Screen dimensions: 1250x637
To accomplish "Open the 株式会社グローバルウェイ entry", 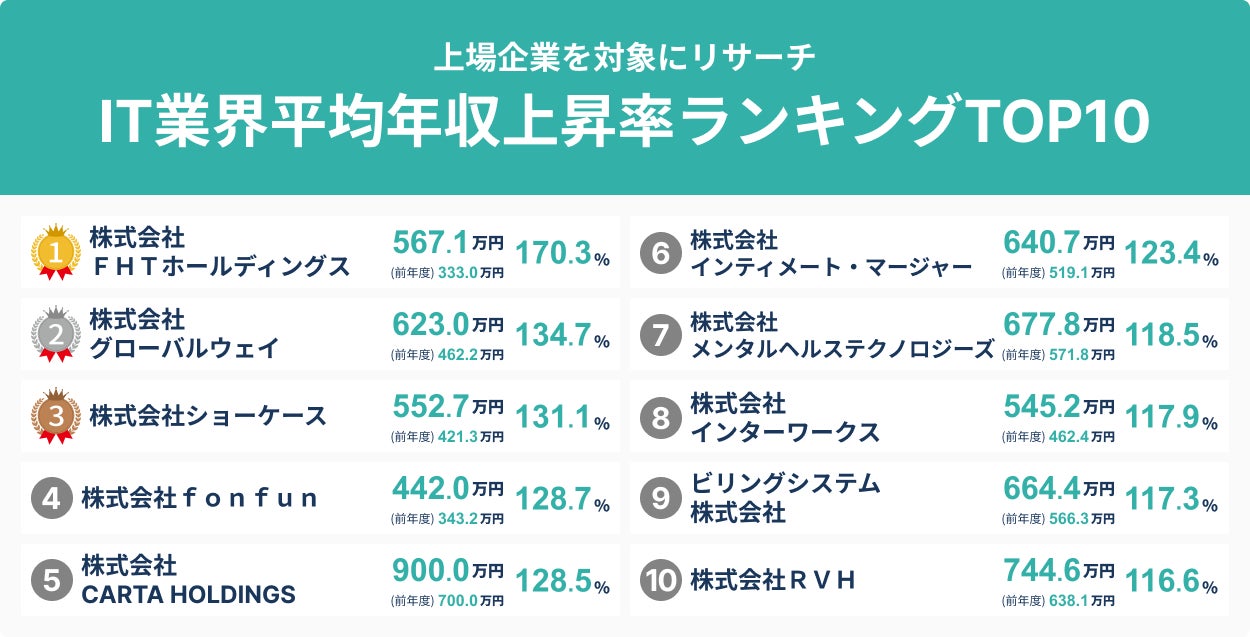I will (x=184, y=334).
